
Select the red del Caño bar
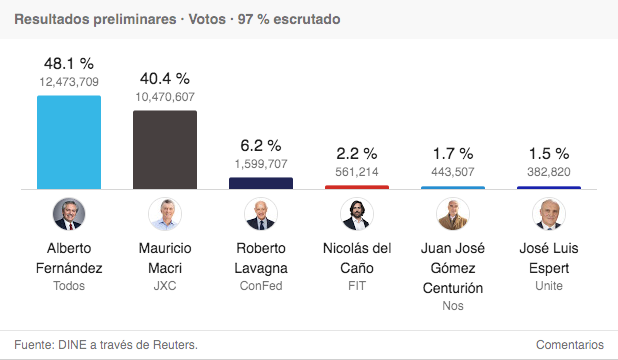point(357,187)
